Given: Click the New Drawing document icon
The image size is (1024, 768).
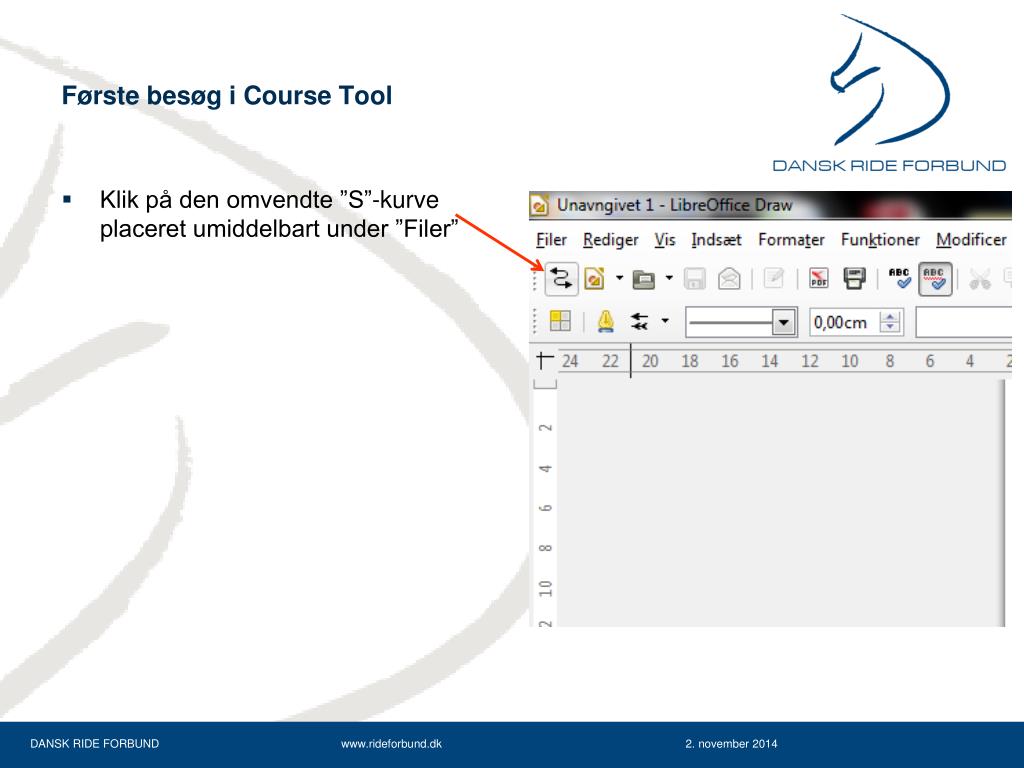Looking at the screenshot, I should (x=594, y=279).
